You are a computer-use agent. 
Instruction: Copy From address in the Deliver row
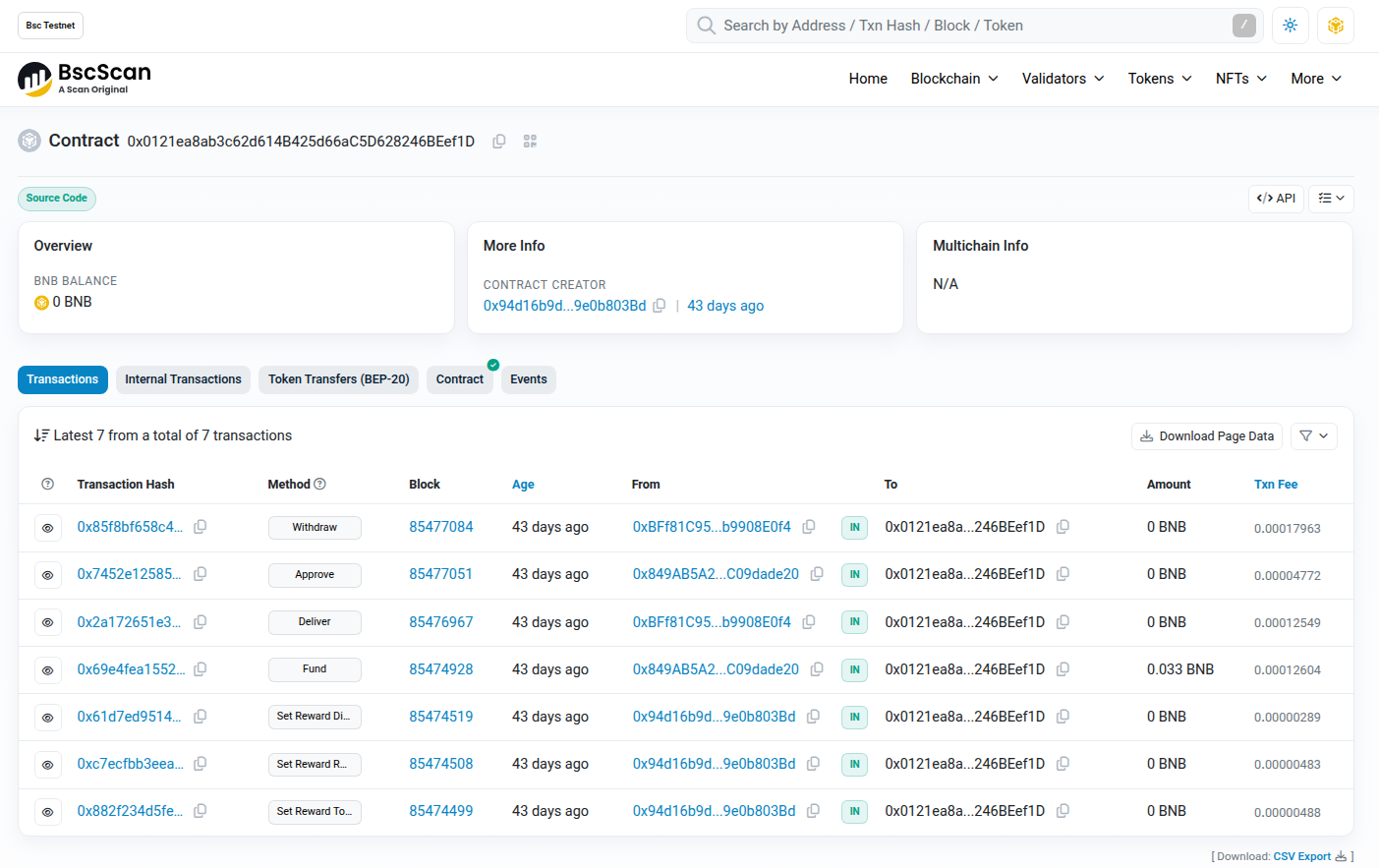coord(809,622)
